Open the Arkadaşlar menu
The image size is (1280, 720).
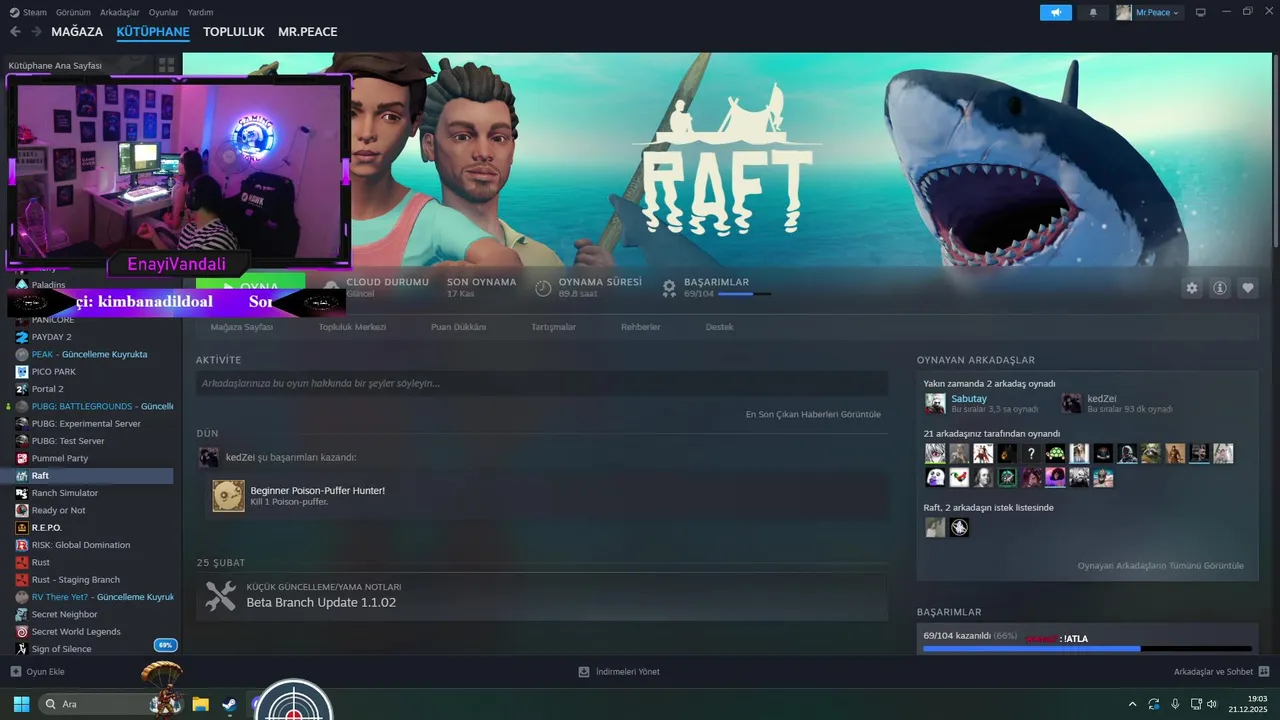(120, 12)
